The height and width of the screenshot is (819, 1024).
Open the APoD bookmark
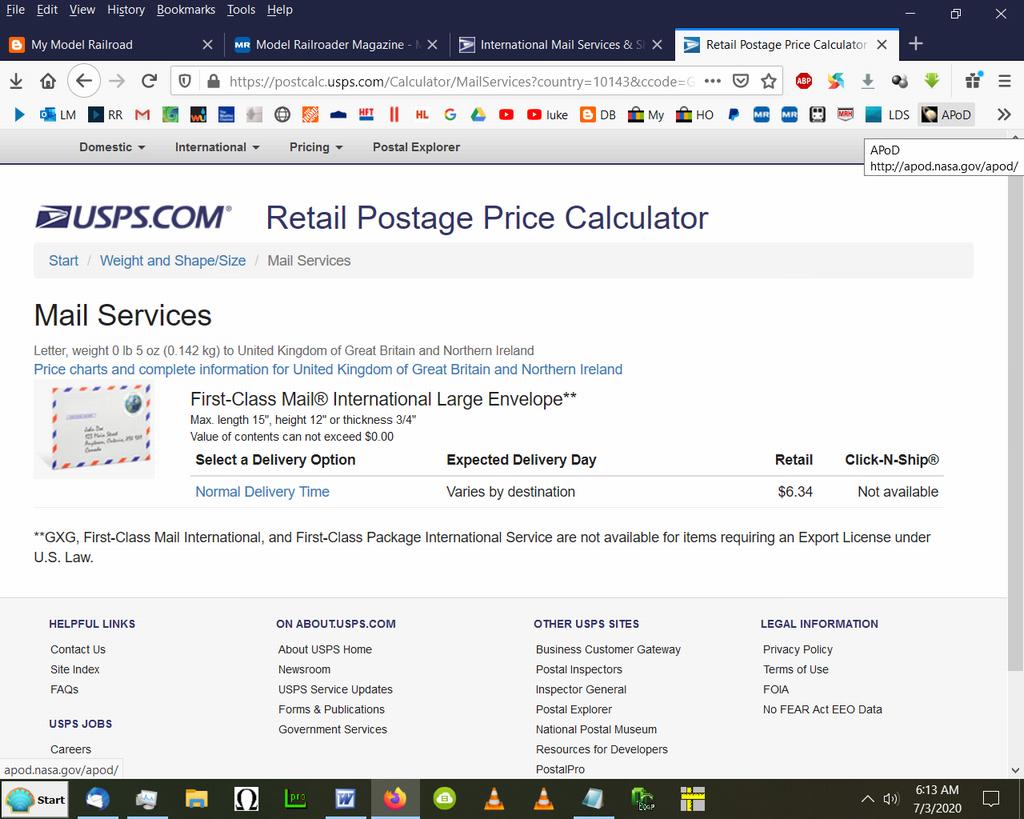(946, 115)
